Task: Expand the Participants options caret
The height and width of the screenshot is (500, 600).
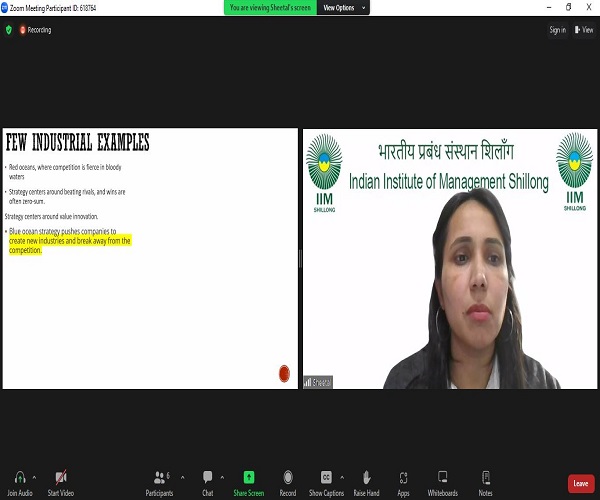Action: [x=183, y=477]
